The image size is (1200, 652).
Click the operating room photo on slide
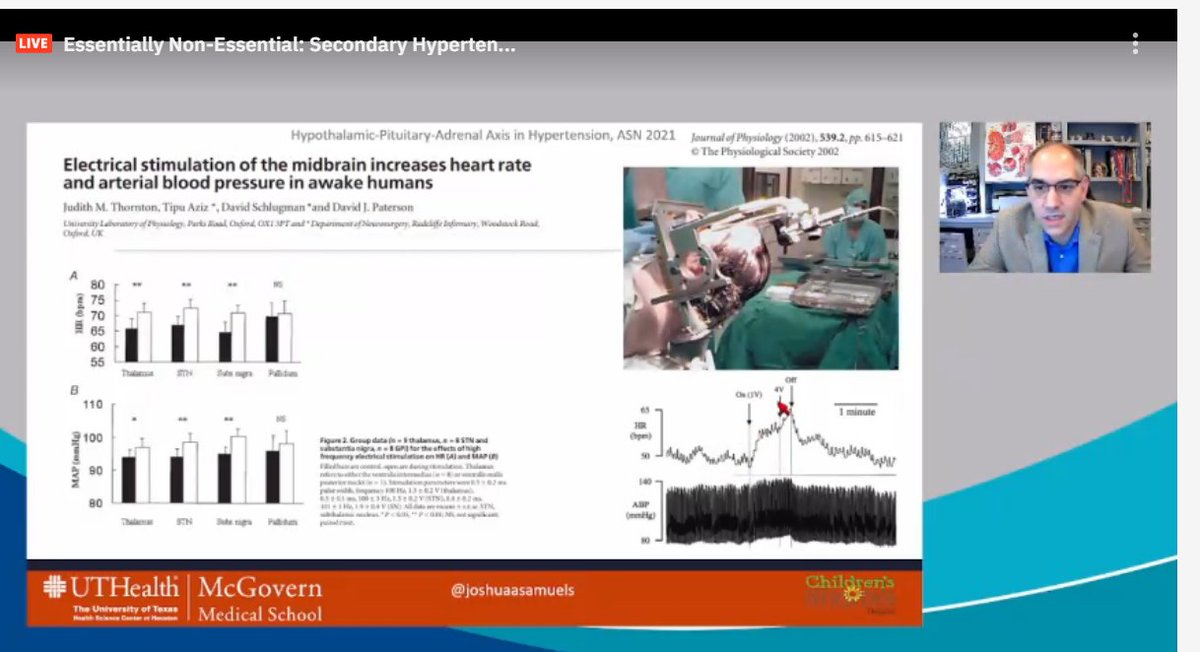(761, 268)
